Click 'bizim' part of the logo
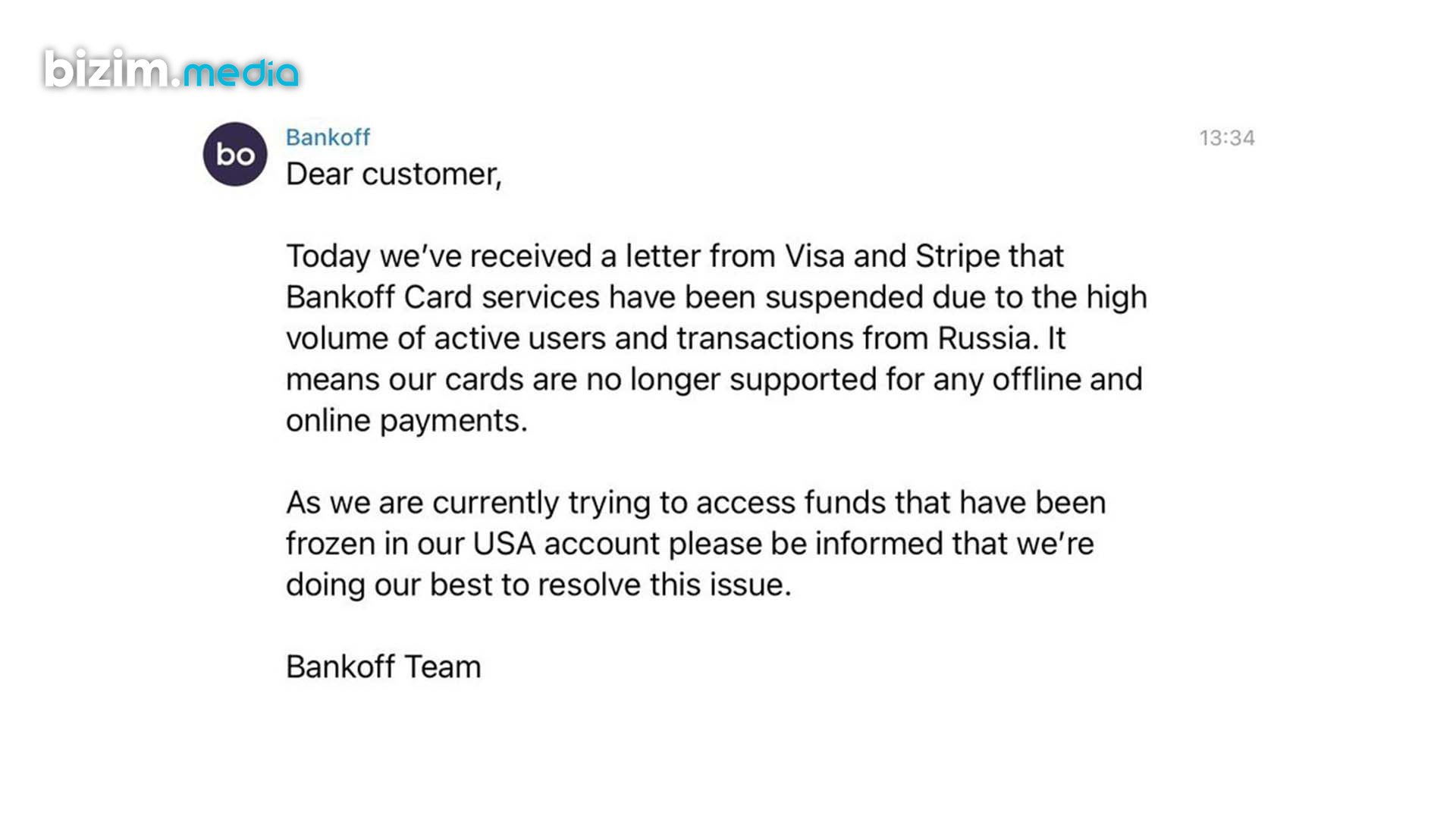Image resolution: width=1456 pixels, height=819 pixels. pyautogui.click(x=107, y=68)
